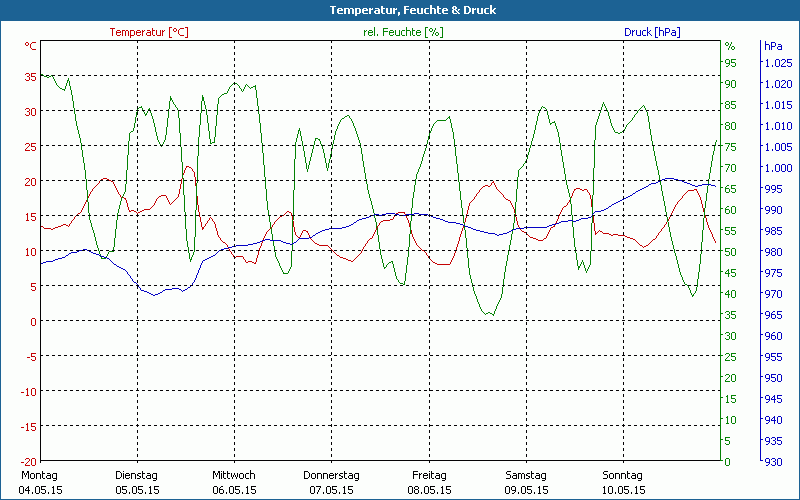Select the blue 'Druck [hPa]' legend label
Image resolution: width=800 pixels, height=500 pixels.
[x=652, y=32]
